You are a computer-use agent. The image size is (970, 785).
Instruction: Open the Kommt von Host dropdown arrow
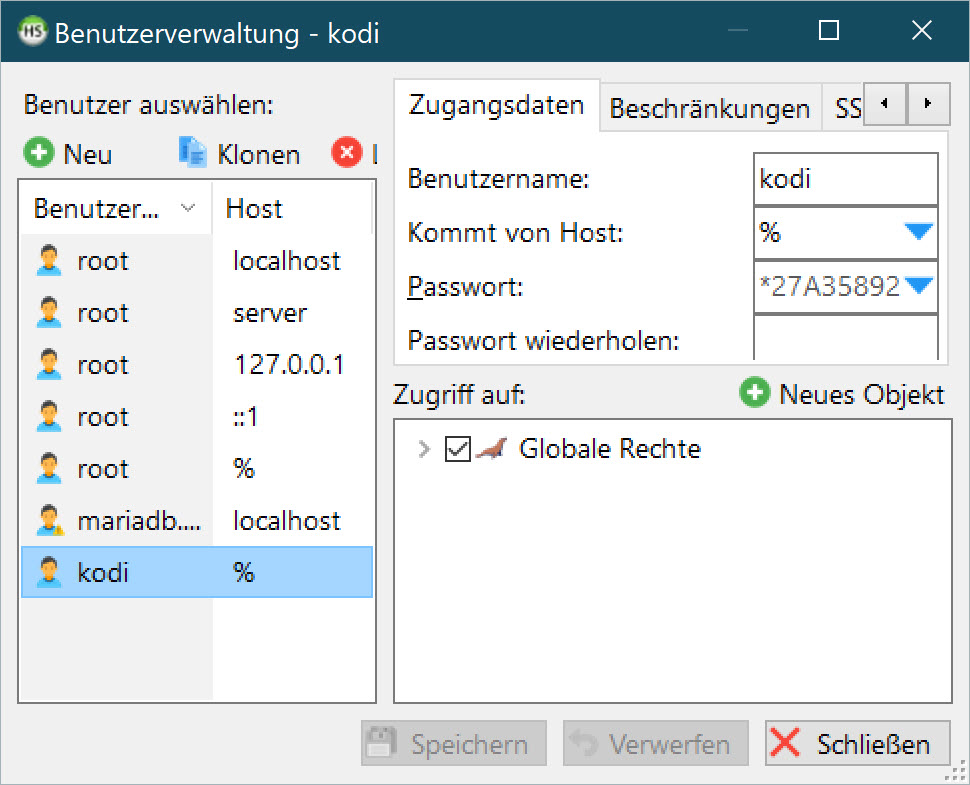918,232
